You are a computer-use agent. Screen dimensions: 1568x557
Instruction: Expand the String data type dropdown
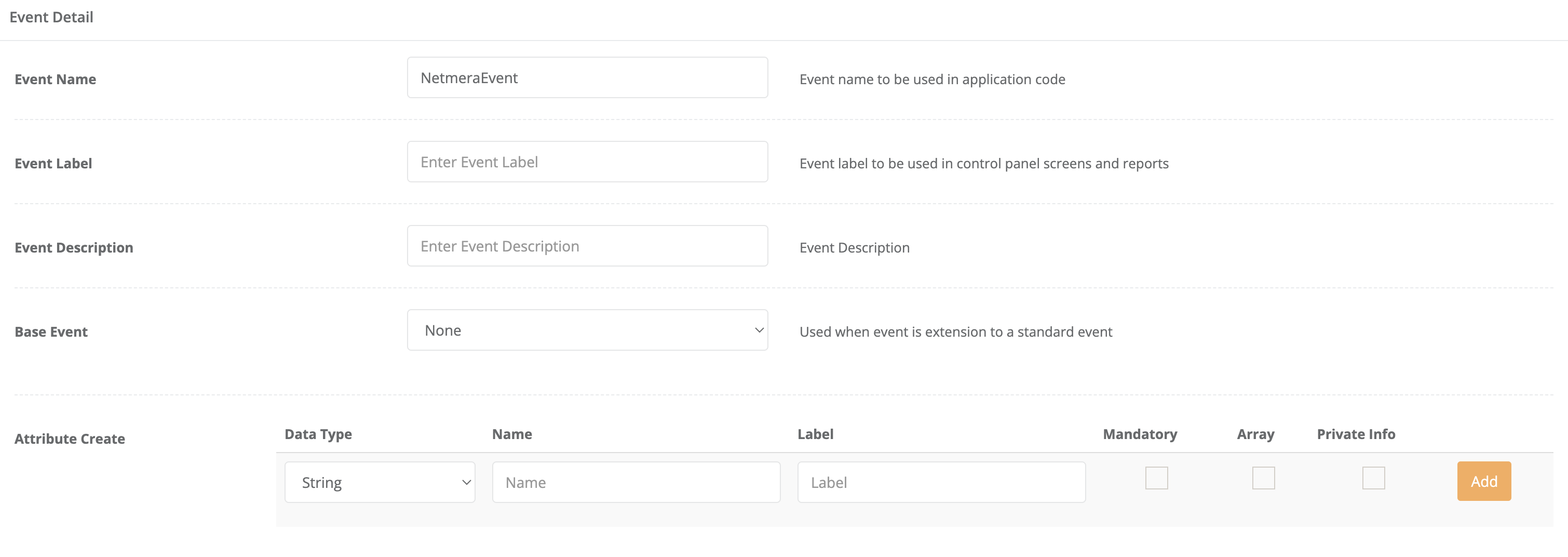click(379, 483)
